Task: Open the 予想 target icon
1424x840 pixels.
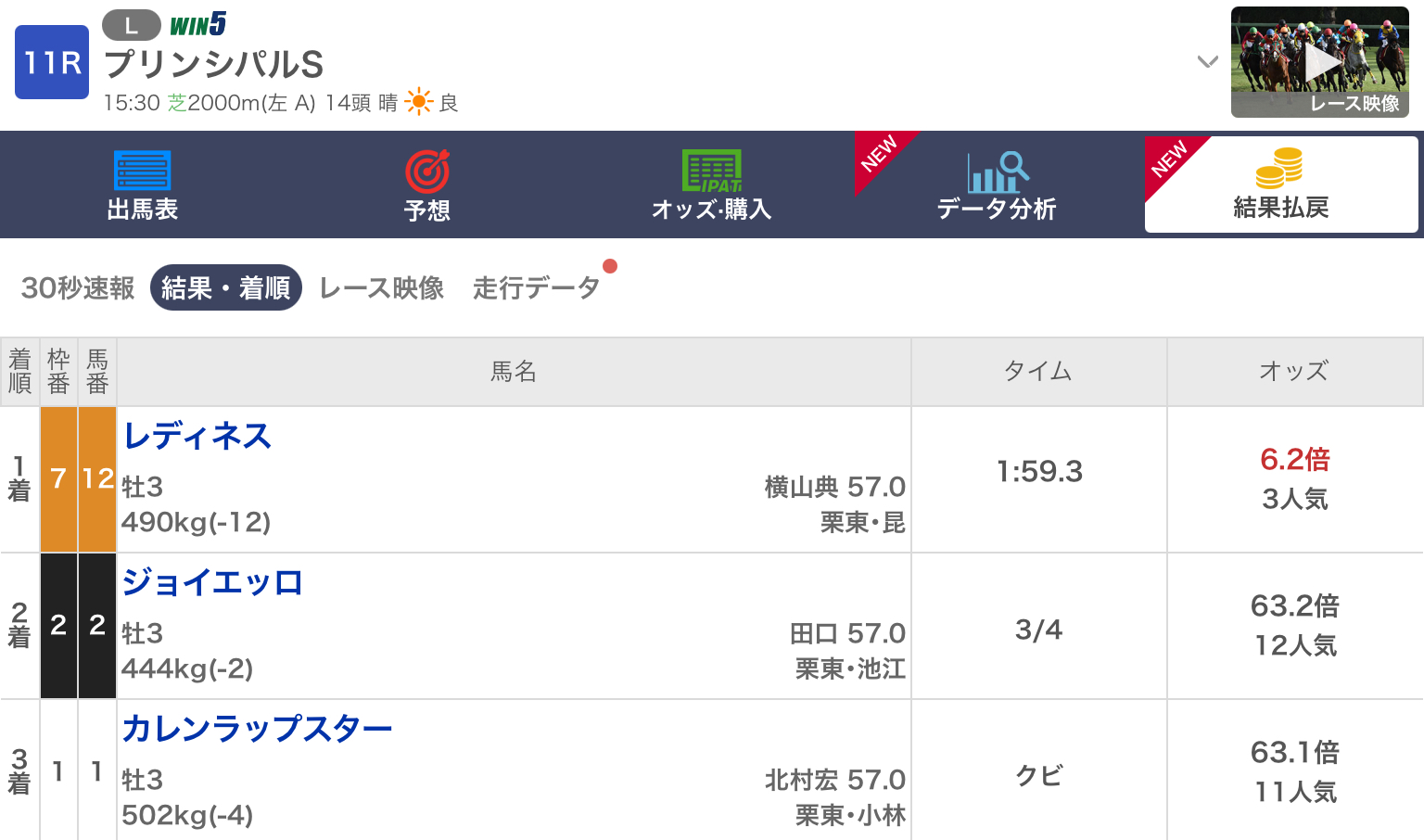Action: pos(426,172)
